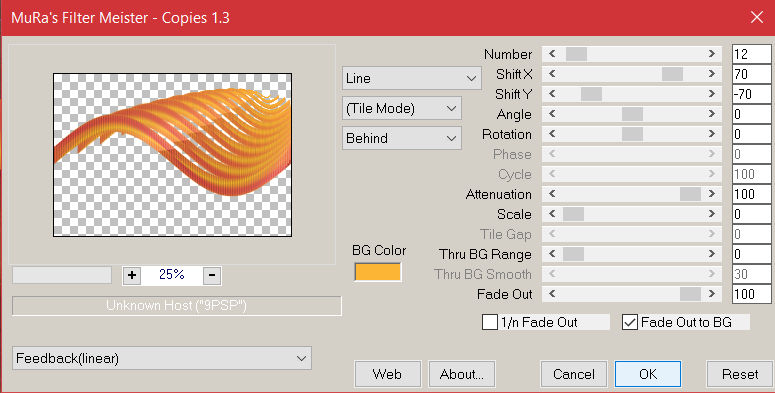The height and width of the screenshot is (393, 775).
Task: Click Reset to restore defaults
Action: coord(740,374)
